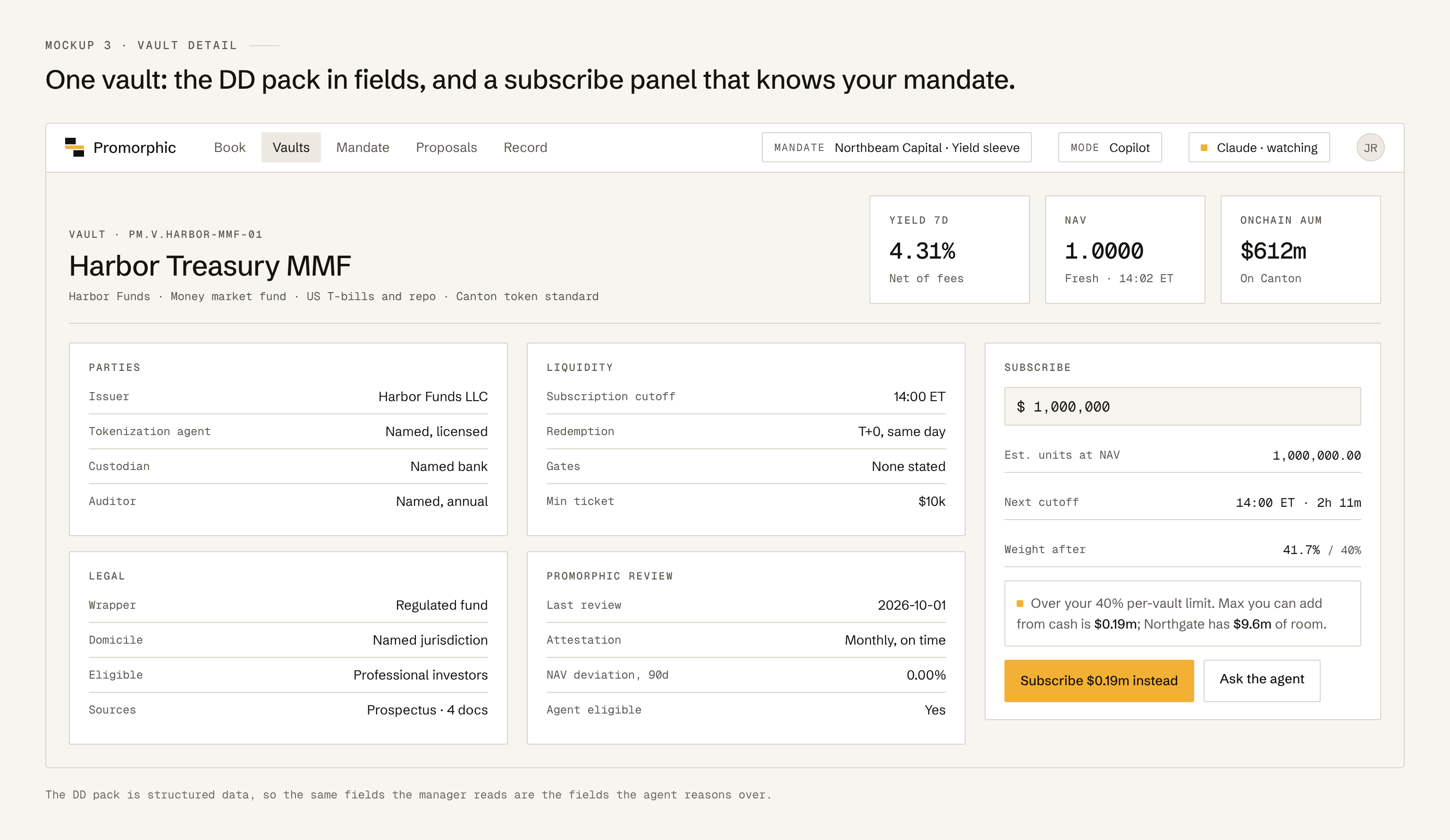Click the Ask the agent button

[x=1261, y=680]
